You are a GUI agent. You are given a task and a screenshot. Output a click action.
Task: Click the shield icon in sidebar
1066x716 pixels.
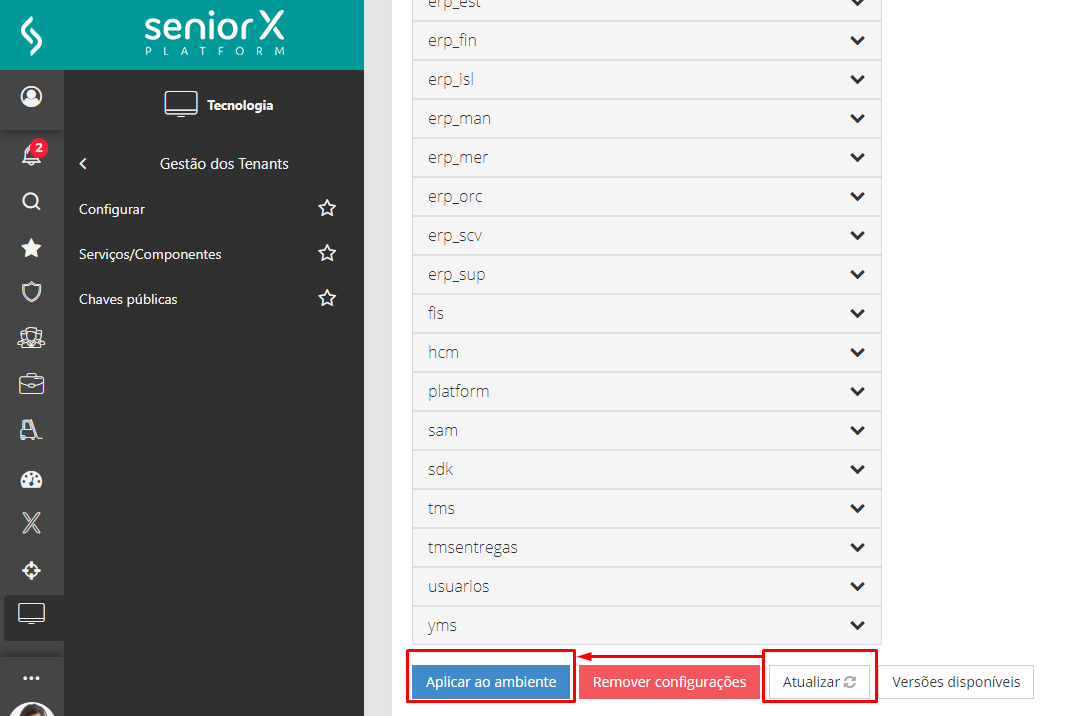[x=31, y=292]
